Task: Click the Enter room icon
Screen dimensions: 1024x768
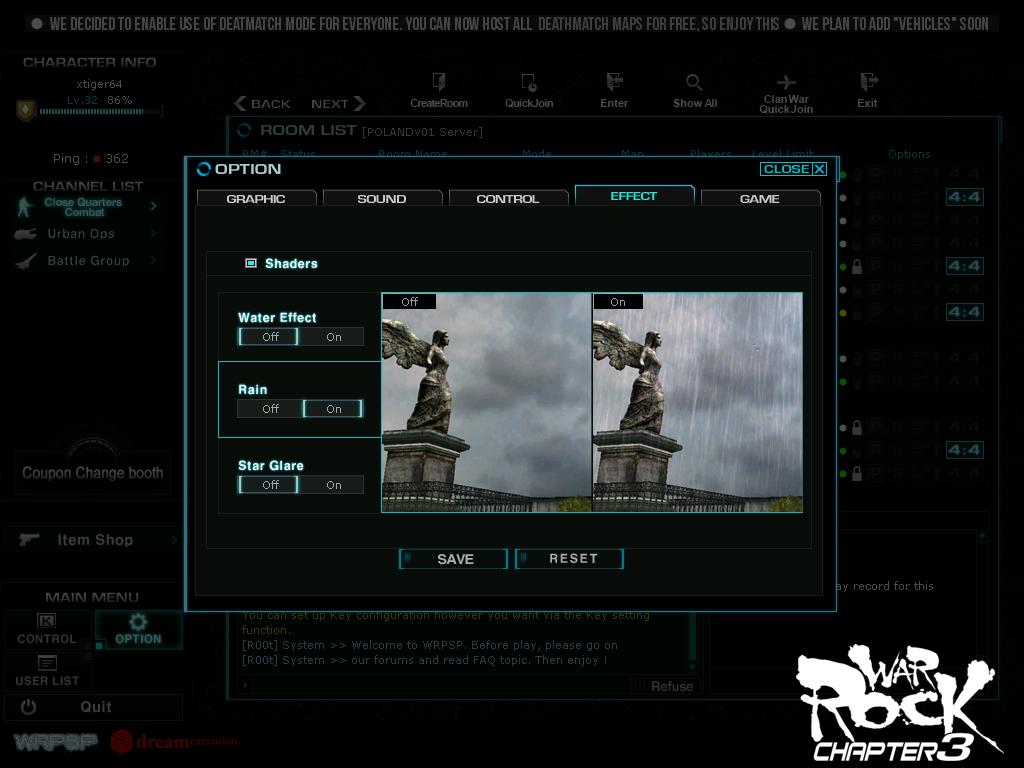Action: pyautogui.click(x=614, y=82)
